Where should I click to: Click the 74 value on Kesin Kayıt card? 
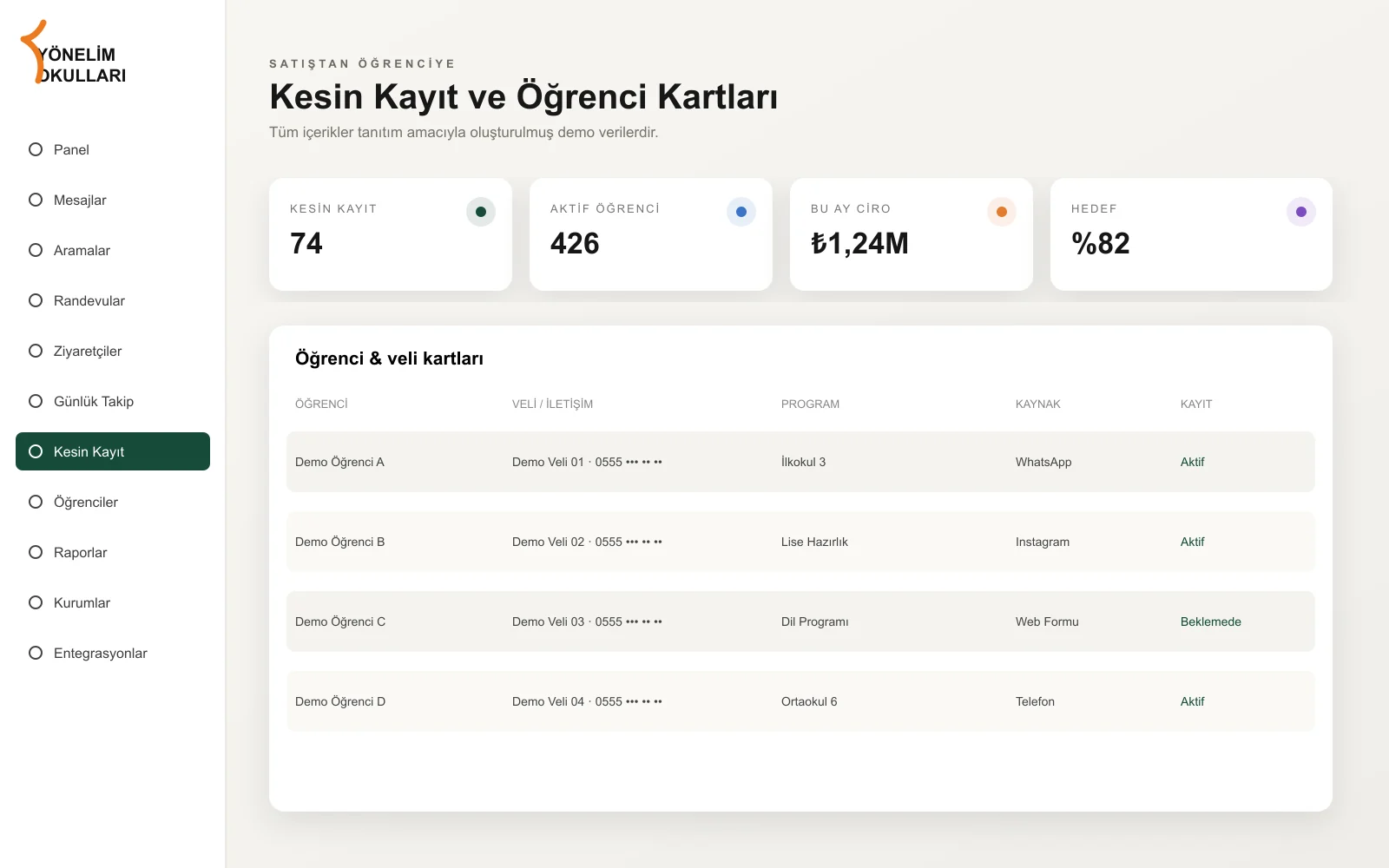[x=306, y=243]
